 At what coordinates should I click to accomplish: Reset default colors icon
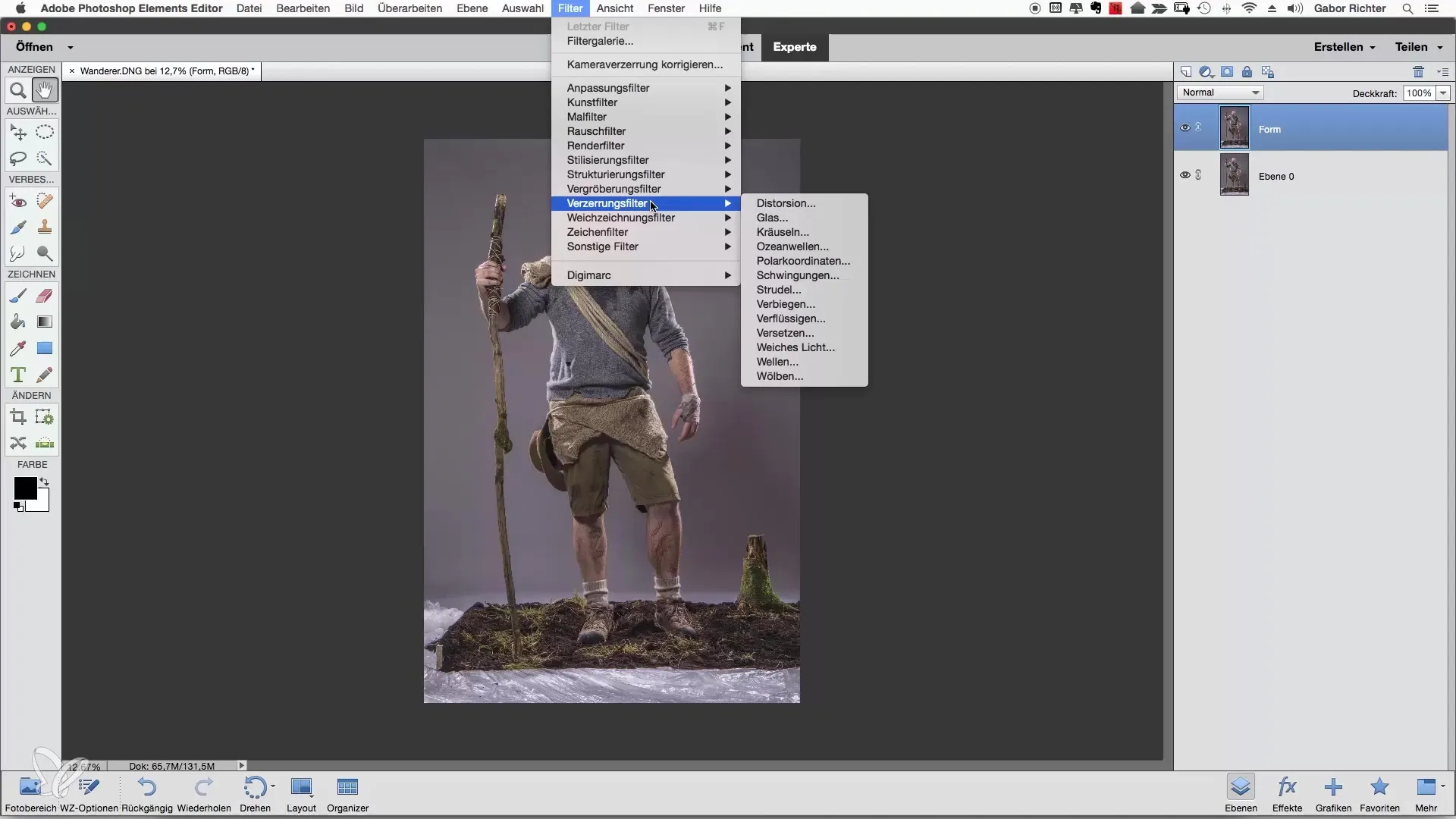(18, 507)
